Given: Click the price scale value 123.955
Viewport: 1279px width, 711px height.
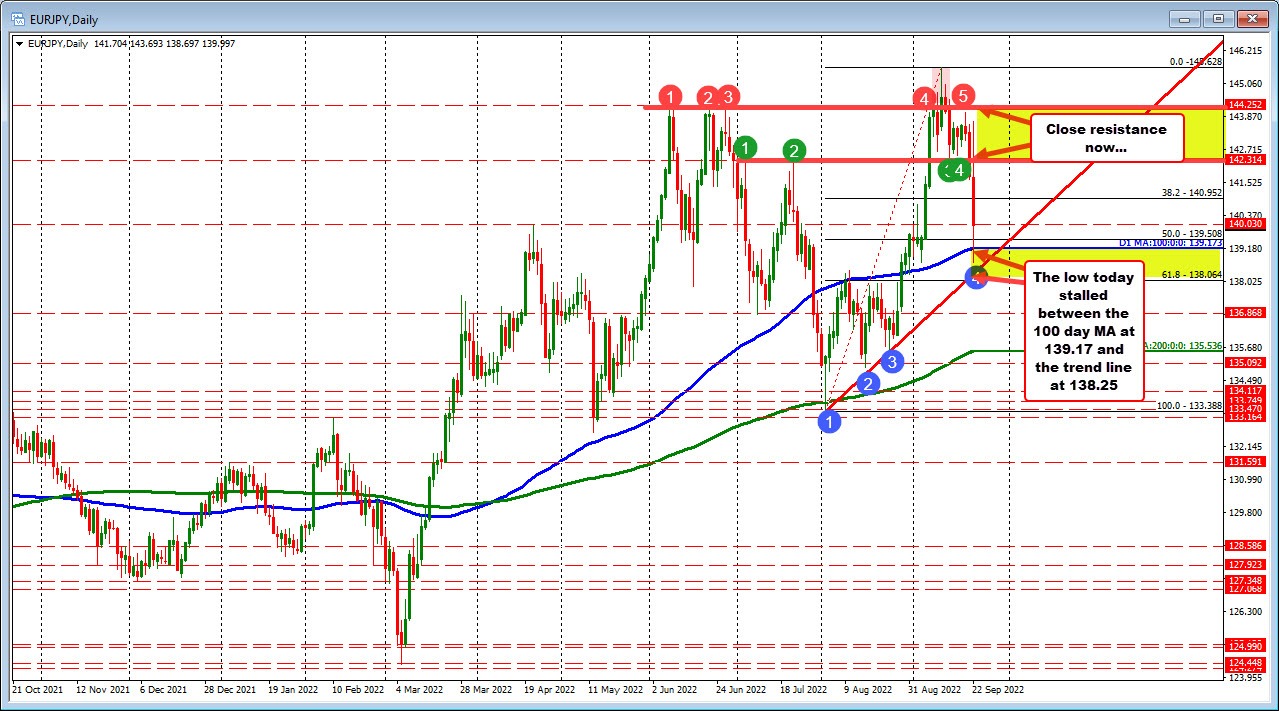Looking at the screenshot, I should (1246, 677).
